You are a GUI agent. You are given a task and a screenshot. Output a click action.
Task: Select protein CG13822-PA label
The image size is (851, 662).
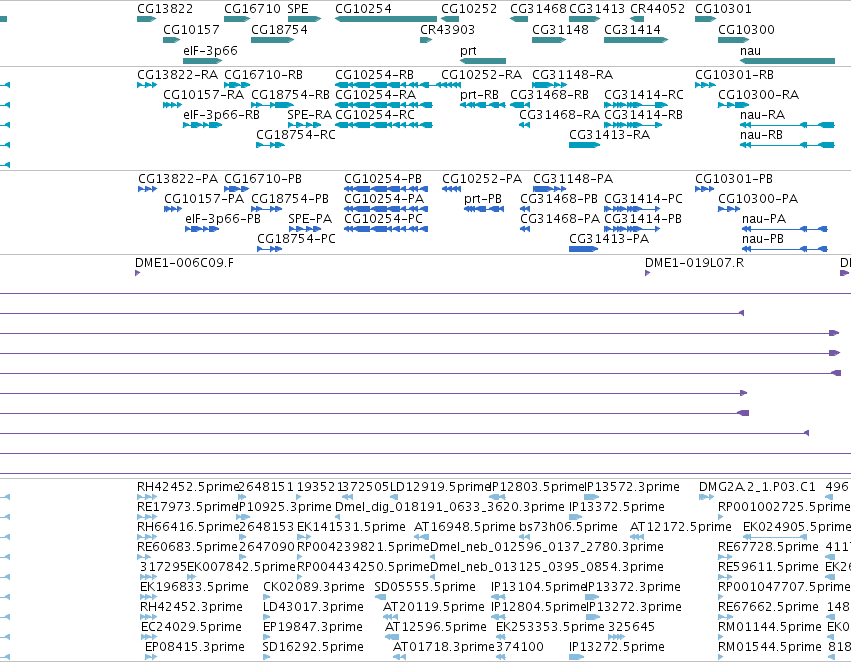point(178,179)
